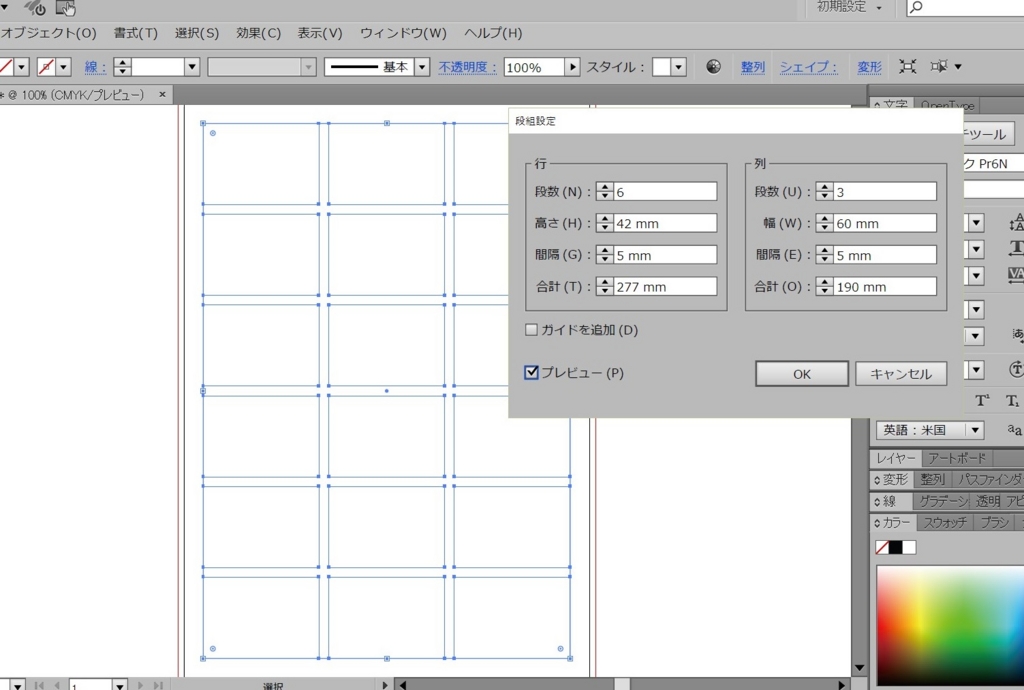The width and height of the screenshot is (1024, 690).
Task: Click the select similar objects icon
Action: 940,67
